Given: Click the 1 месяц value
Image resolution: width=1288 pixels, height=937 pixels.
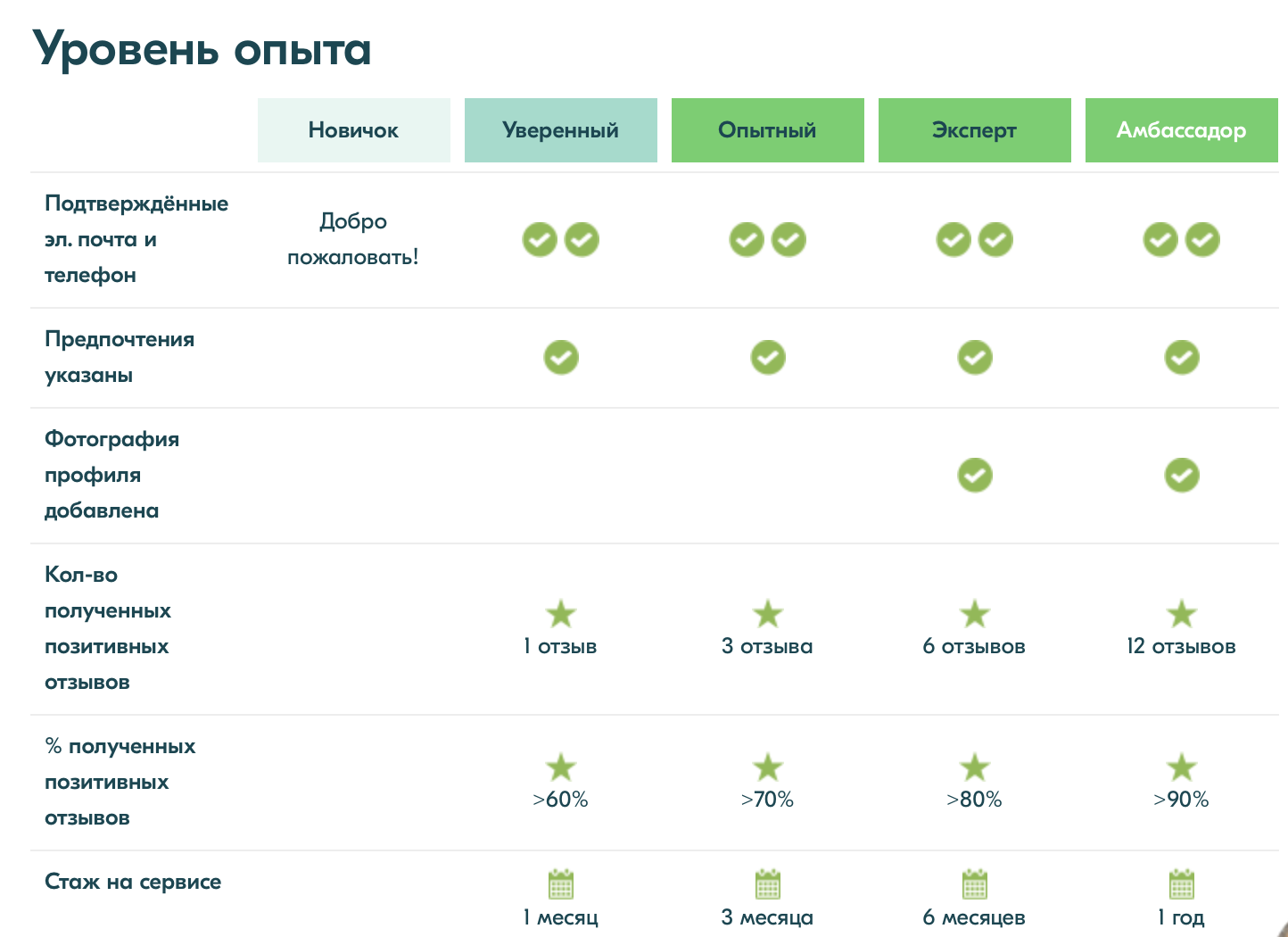Looking at the screenshot, I should pos(560,917).
